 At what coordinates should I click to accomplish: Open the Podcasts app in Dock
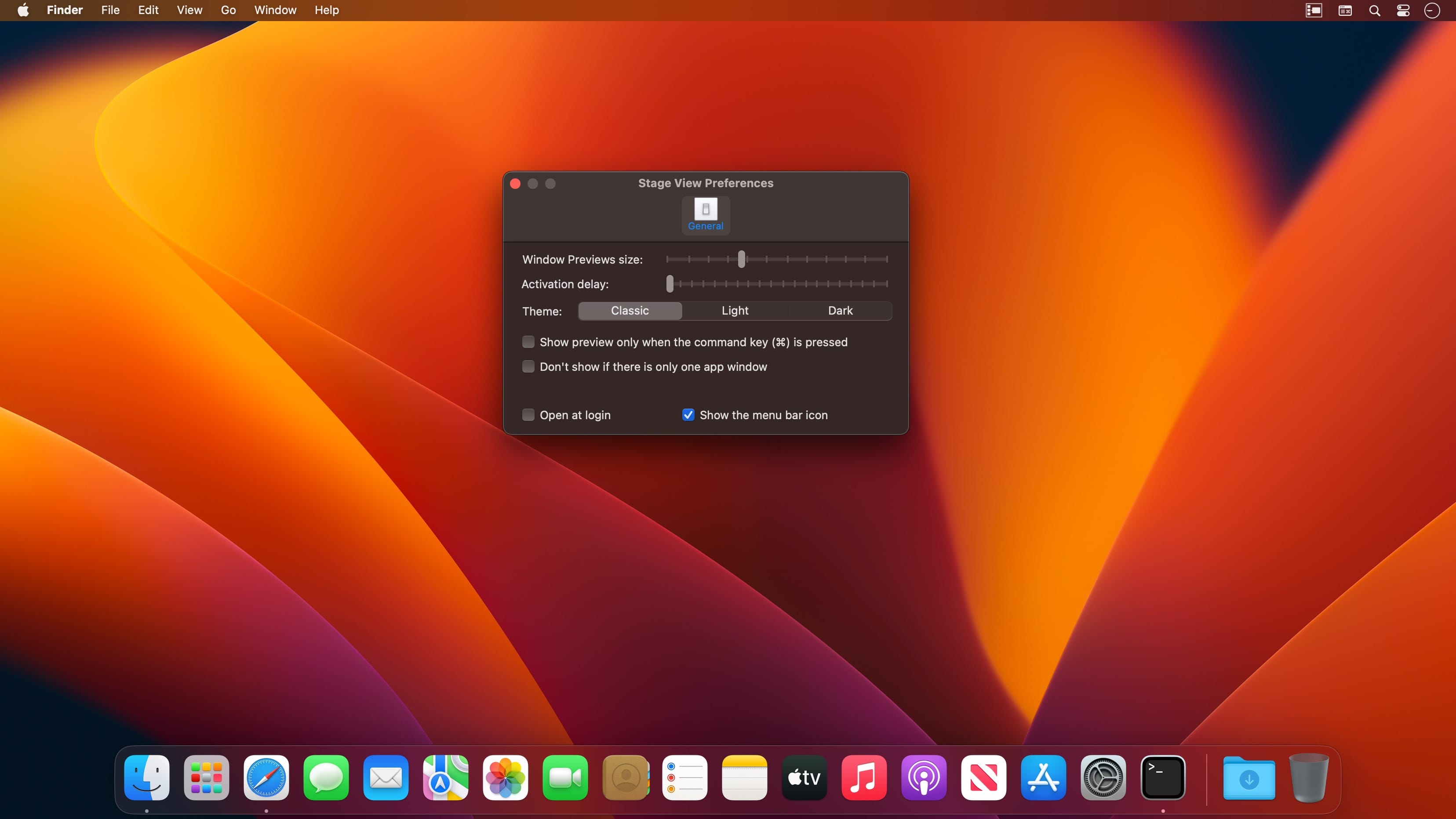(924, 777)
